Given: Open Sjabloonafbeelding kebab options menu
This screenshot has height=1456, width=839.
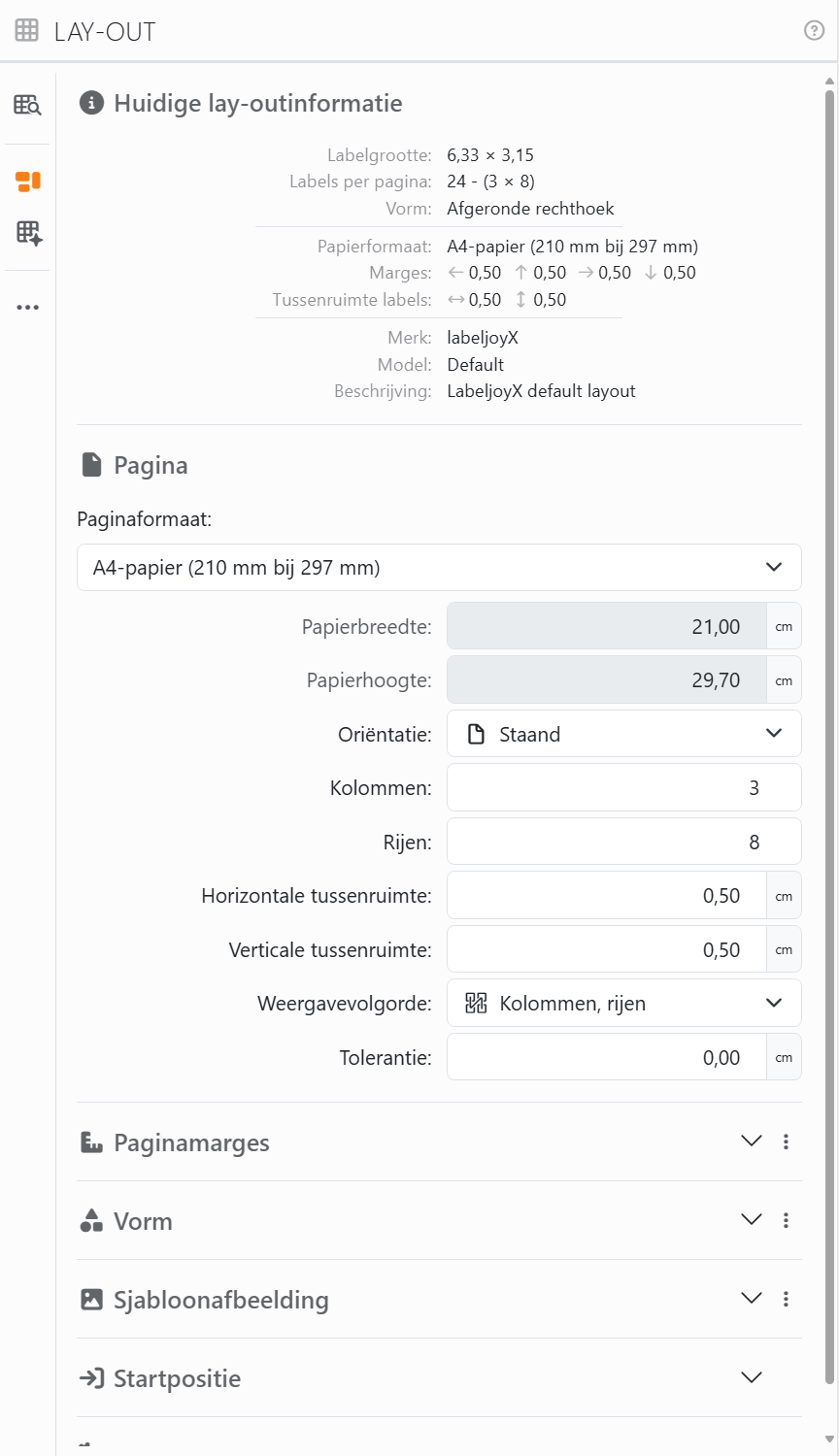Looking at the screenshot, I should [786, 1299].
